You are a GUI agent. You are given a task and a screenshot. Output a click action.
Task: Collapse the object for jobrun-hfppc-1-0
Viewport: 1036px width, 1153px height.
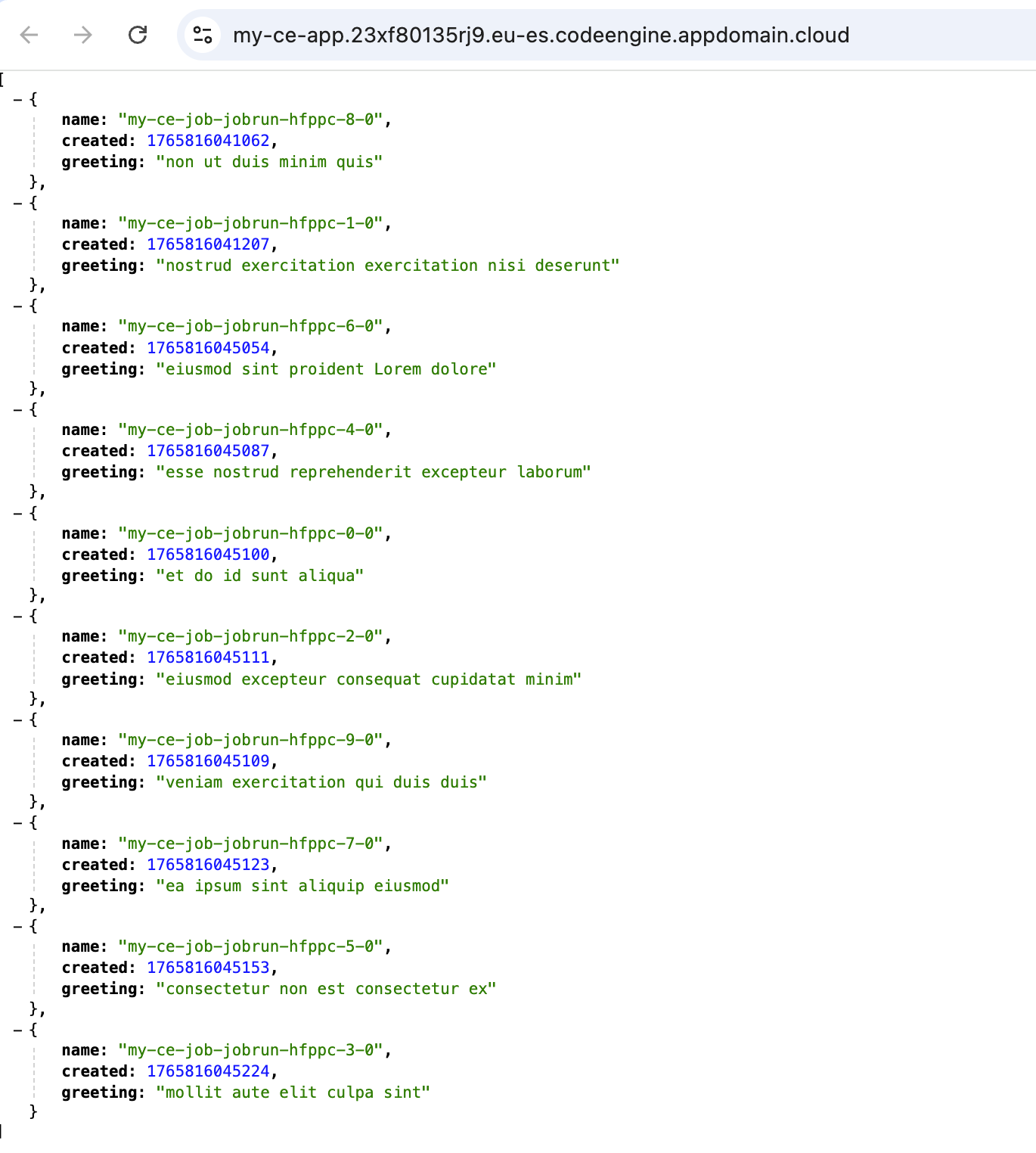pos(17,203)
